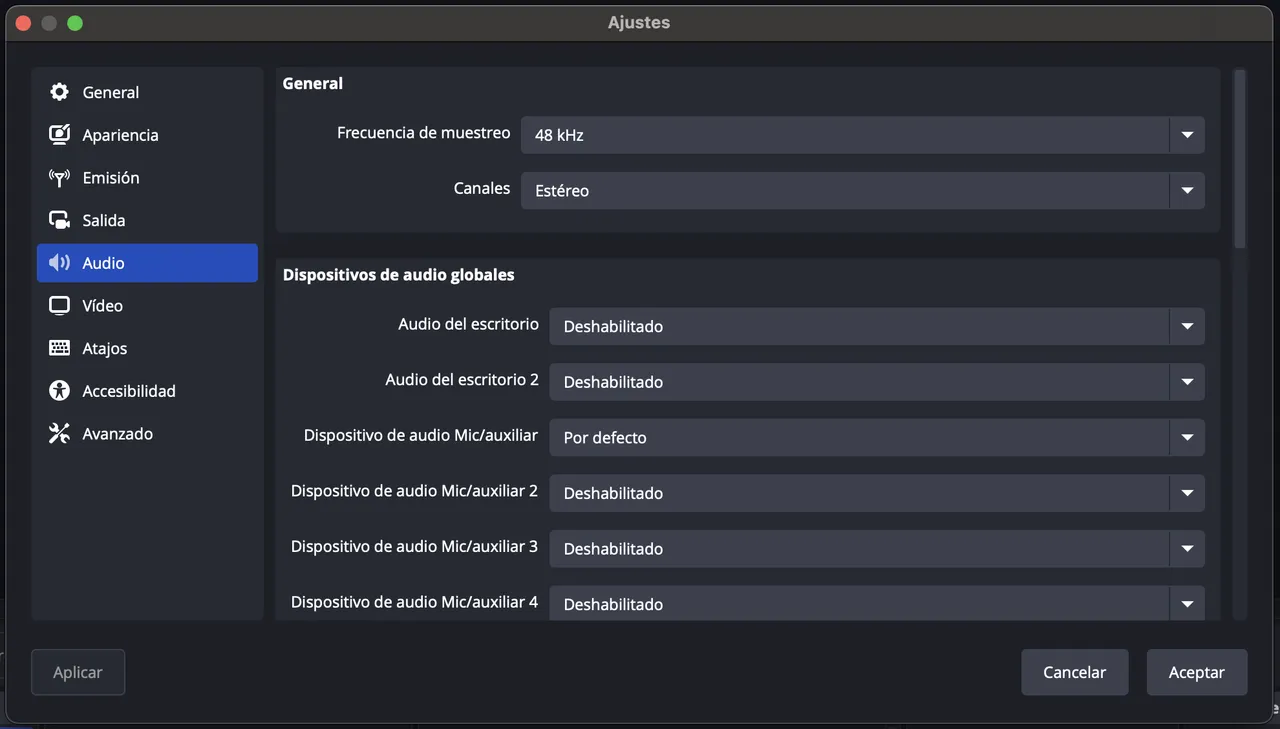
Task: Open the Dispositivo de audio Mic/auxiliar 3 dropdown
Action: pos(877,548)
